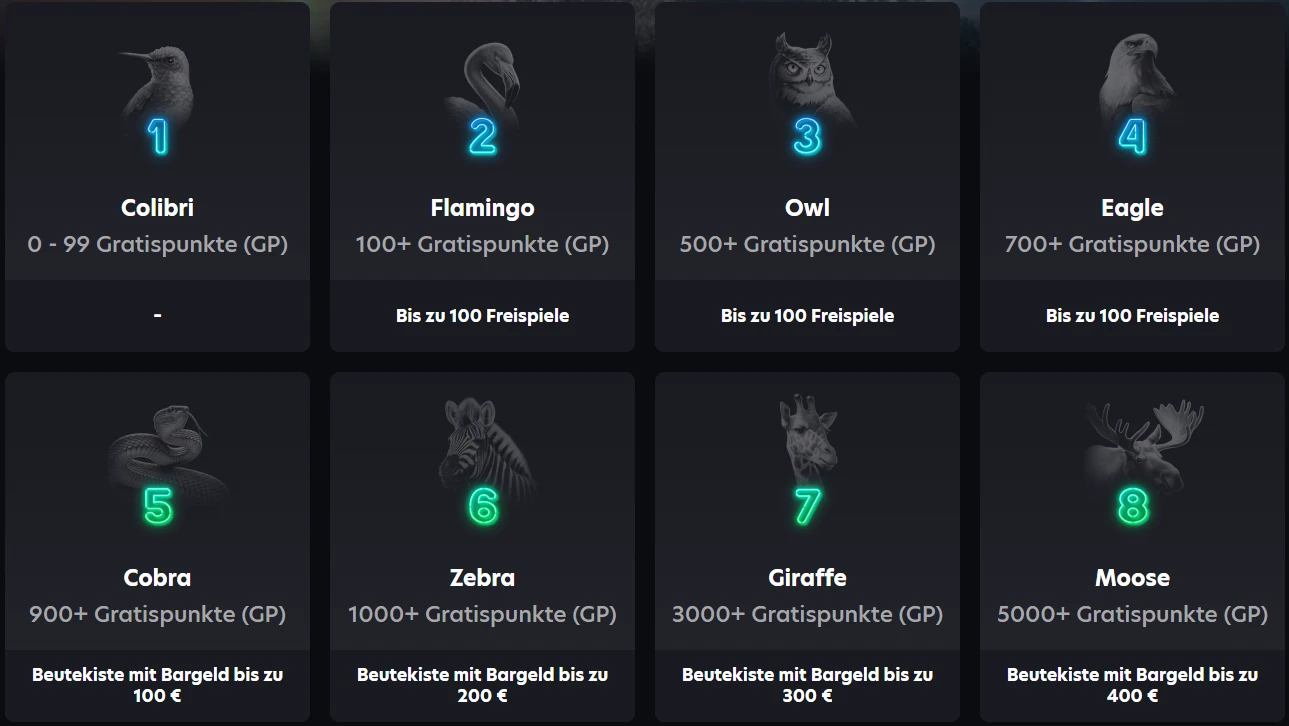1289x726 pixels.
Task: Click the 5000+ Gratispunkte requirement text
Action: click(1132, 614)
